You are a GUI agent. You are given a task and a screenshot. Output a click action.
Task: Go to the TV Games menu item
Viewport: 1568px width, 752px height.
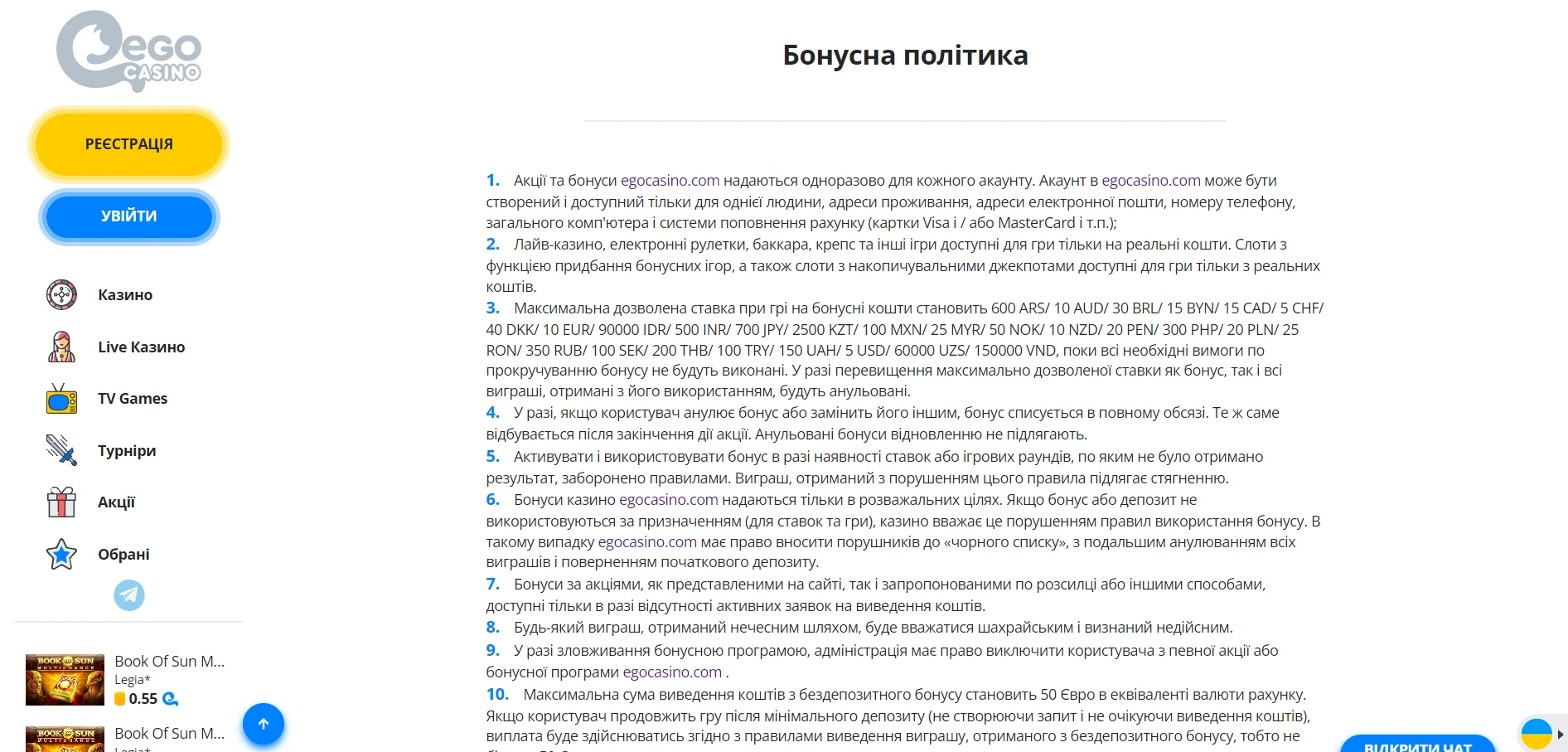(133, 399)
